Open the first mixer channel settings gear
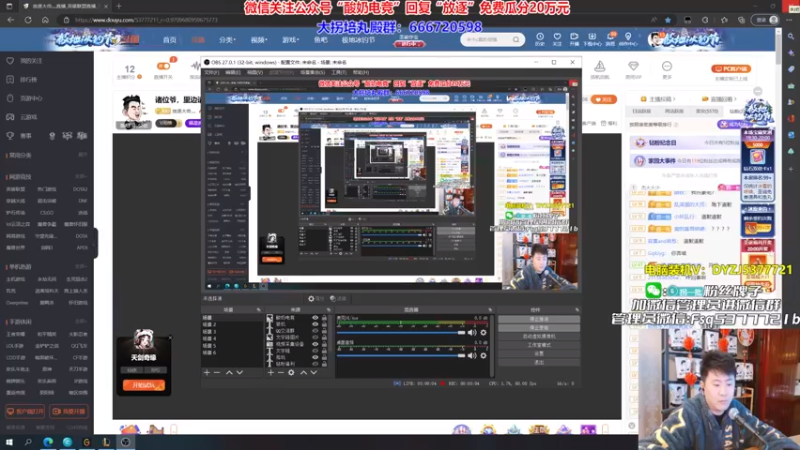This screenshot has width=800, height=450. pyautogui.click(x=483, y=333)
